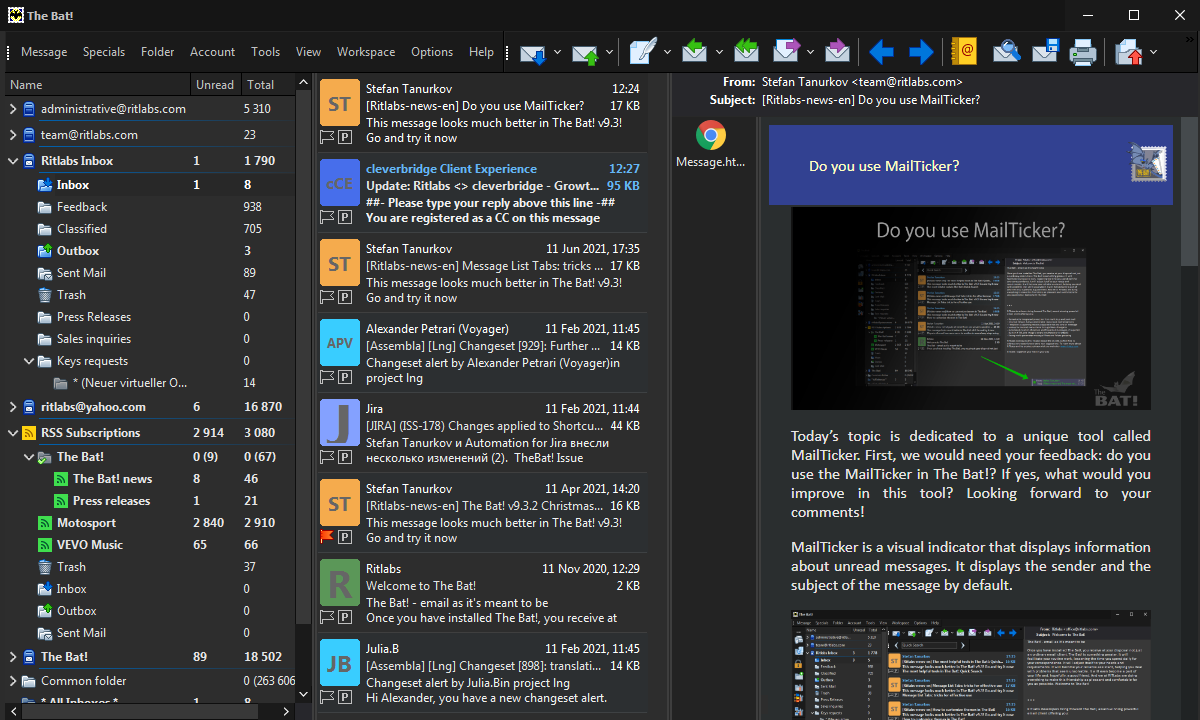This screenshot has height=720, width=1200.
Task: Open the Message menu
Action: pyautogui.click(x=44, y=52)
